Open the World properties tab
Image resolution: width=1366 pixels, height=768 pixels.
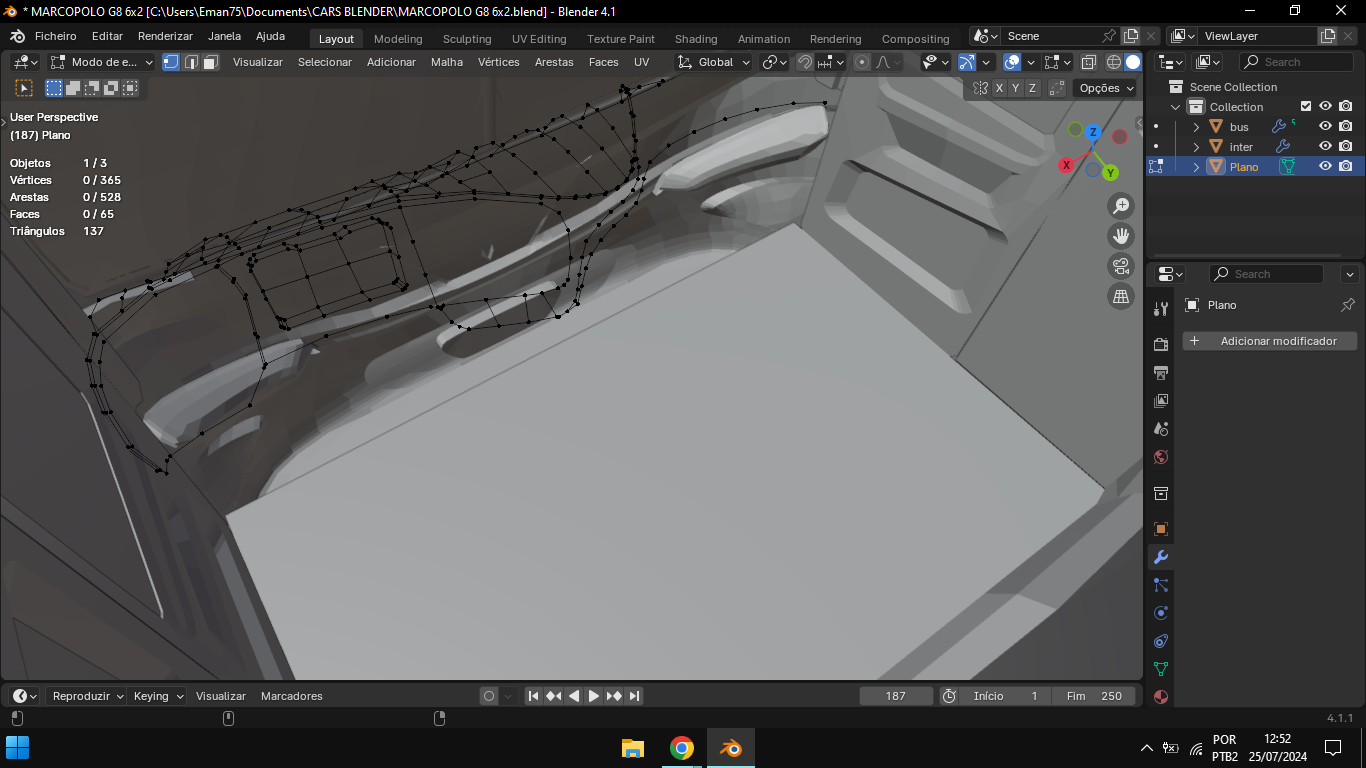point(1161,457)
